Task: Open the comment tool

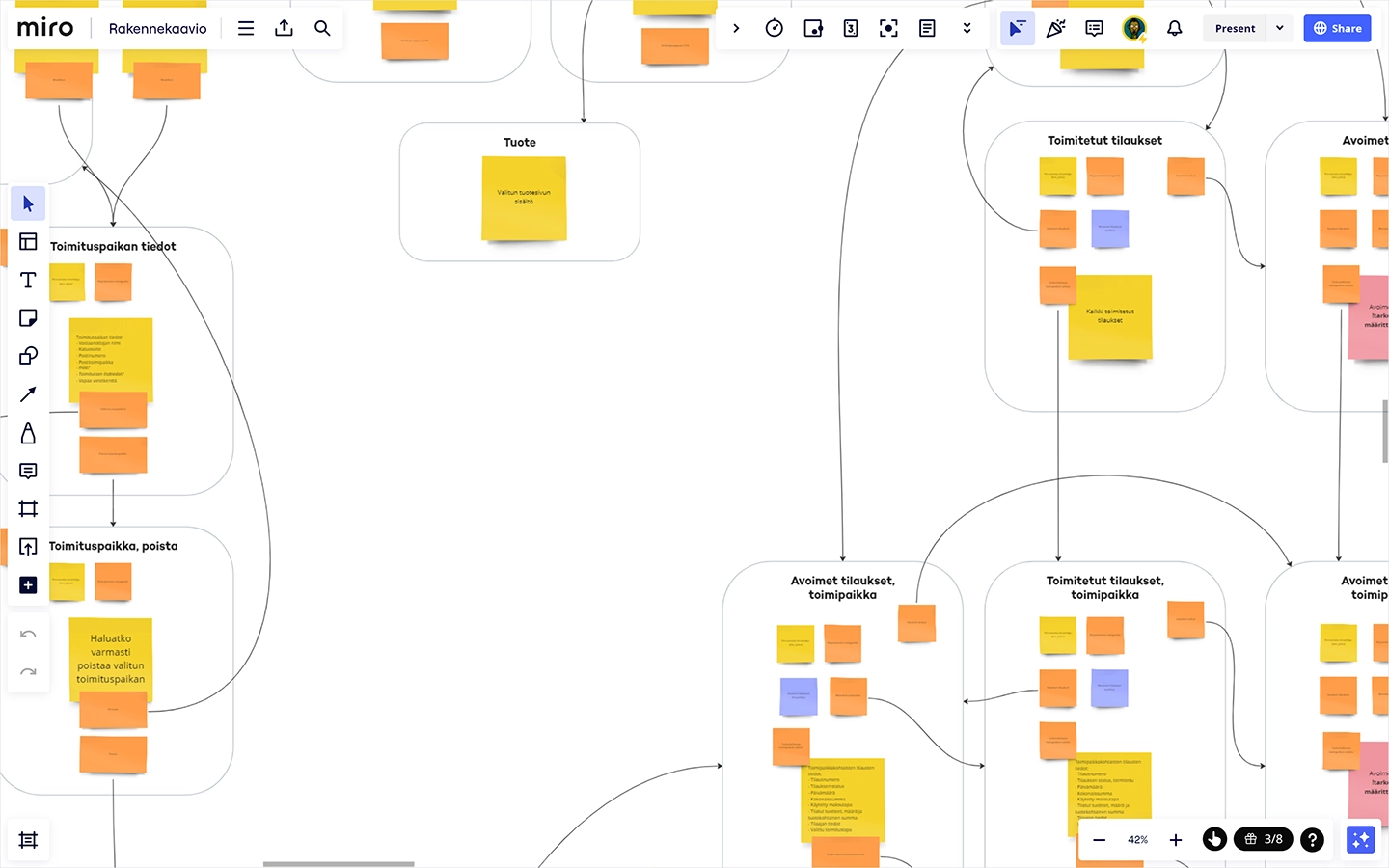Action: pyautogui.click(x=28, y=471)
